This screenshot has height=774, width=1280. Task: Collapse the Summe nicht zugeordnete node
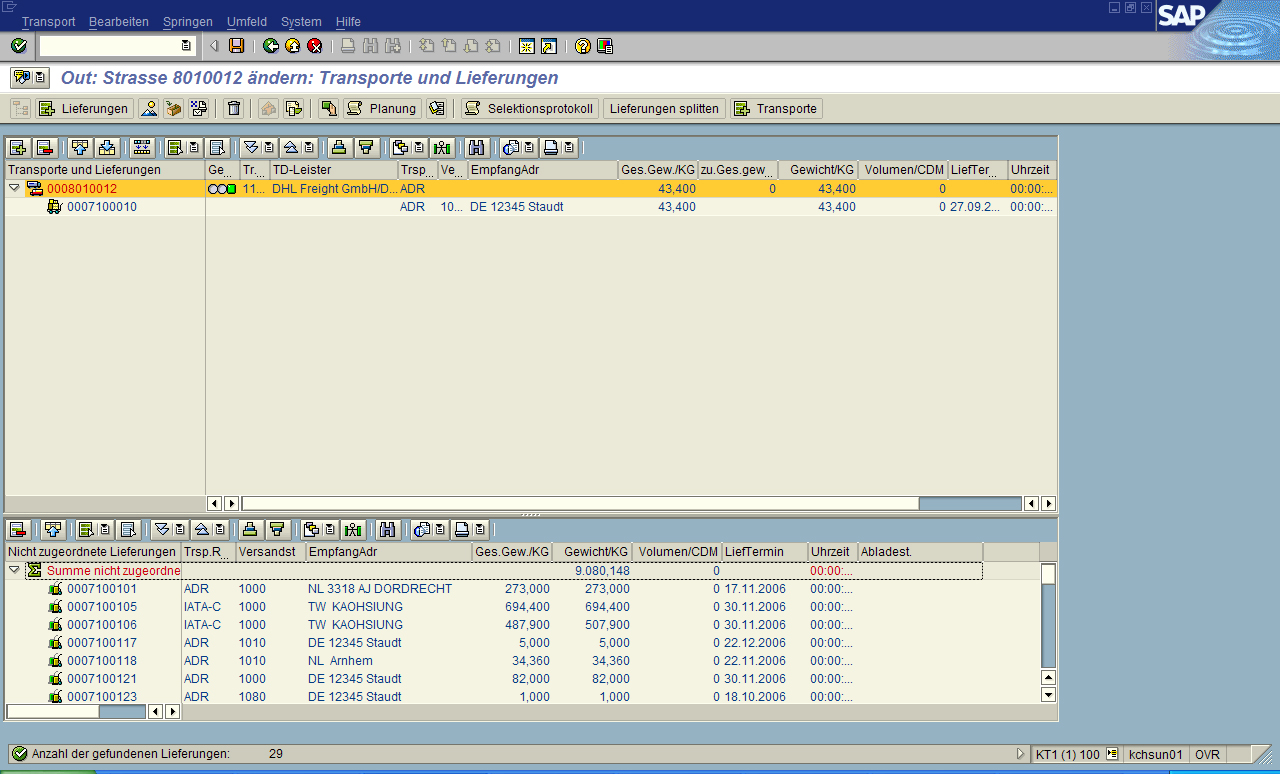click(14, 570)
